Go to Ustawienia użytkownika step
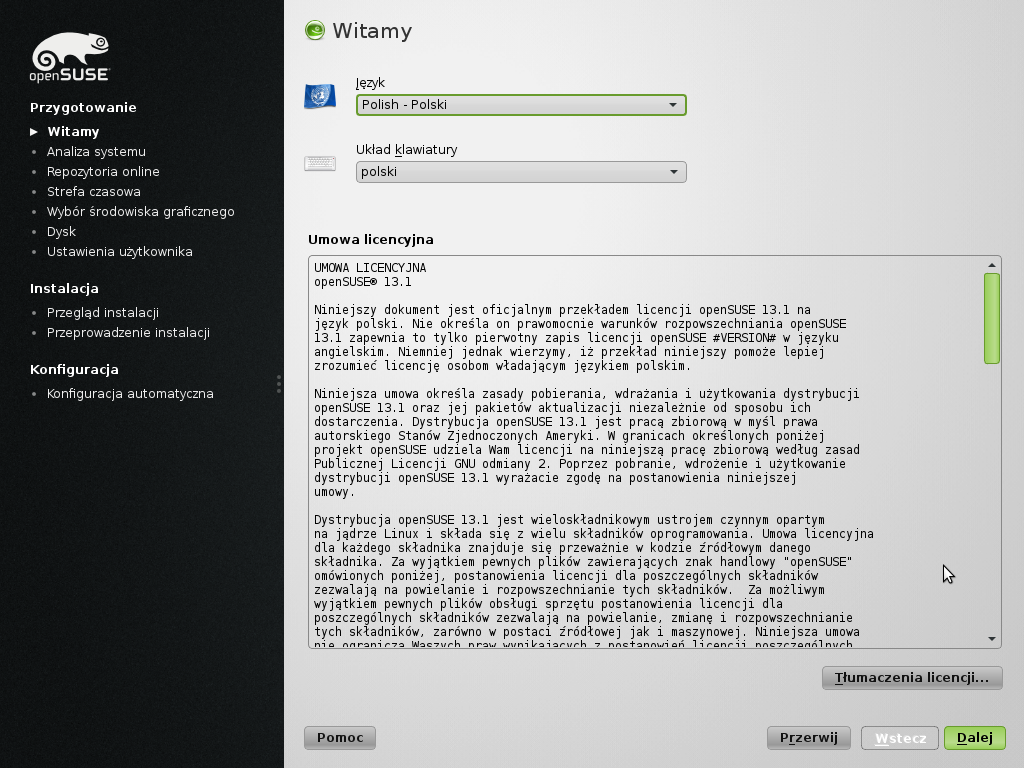The height and width of the screenshot is (768, 1024). 119,252
